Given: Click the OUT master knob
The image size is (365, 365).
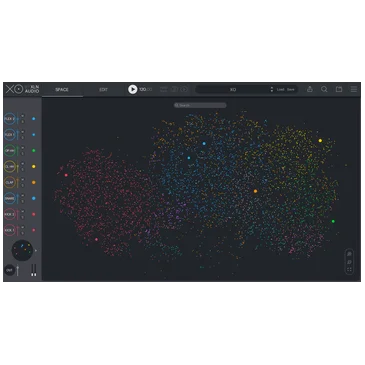Looking at the screenshot, I should (x=10, y=270).
